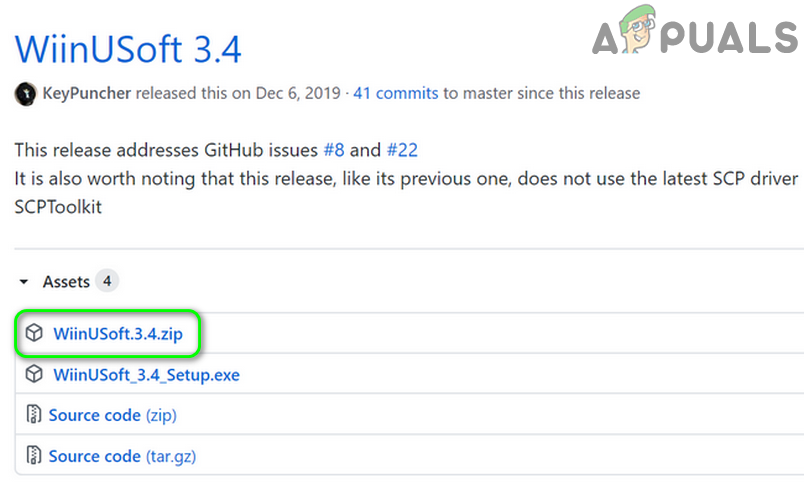Screen dimensions: 804x500
Task: Click KeyPuncher's avatar image
Action: [26, 94]
